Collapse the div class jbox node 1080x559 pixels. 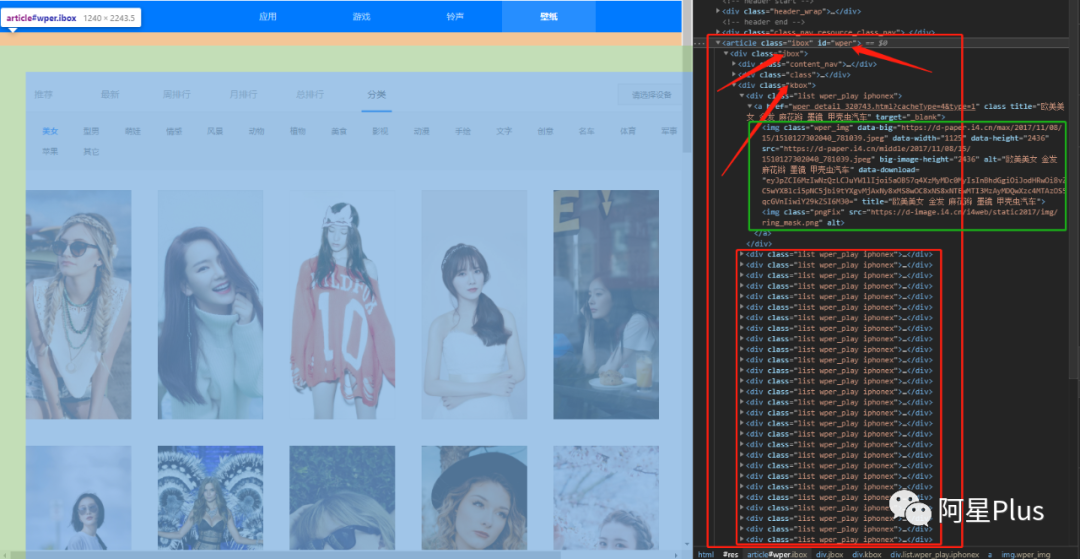(x=726, y=53)
